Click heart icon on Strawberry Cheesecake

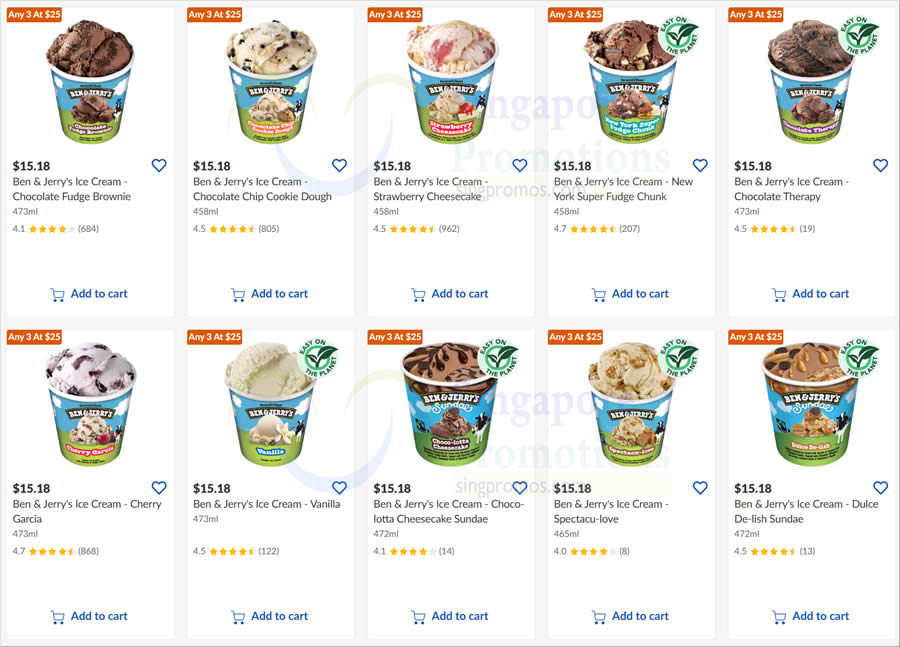click(x=519, y=165)
